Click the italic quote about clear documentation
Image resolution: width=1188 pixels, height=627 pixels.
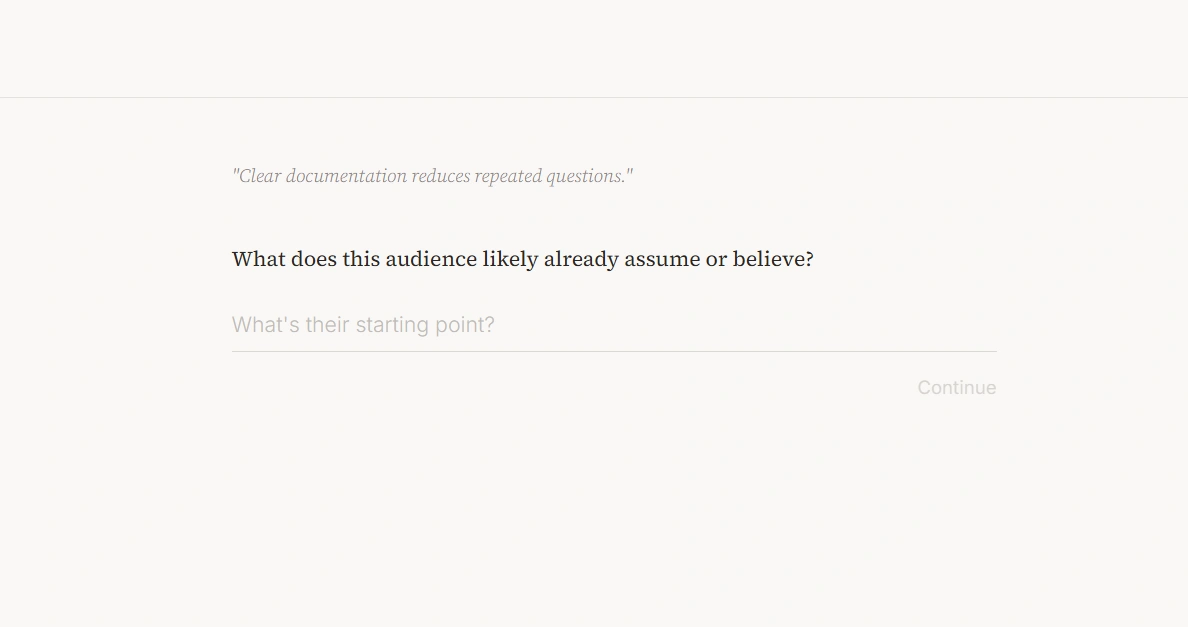pyautogui.click(x=432, y=177)
